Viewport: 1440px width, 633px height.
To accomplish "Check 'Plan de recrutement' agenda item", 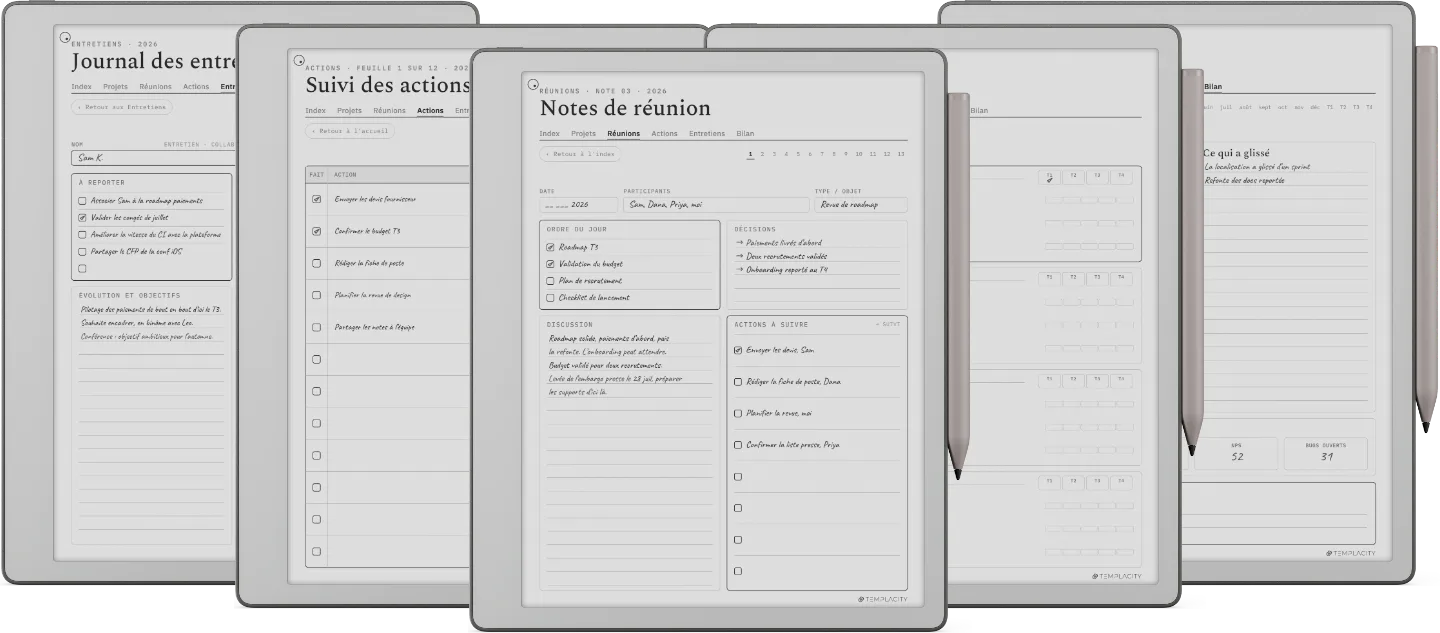I will coord(550,281).
